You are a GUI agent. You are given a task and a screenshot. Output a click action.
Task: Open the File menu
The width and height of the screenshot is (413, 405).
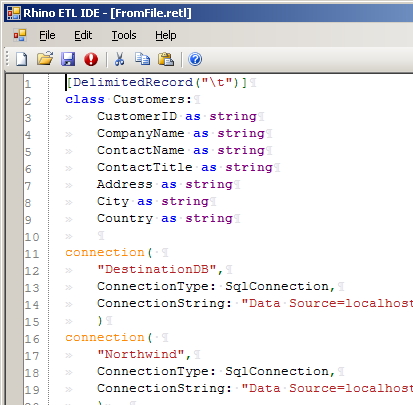47,35
